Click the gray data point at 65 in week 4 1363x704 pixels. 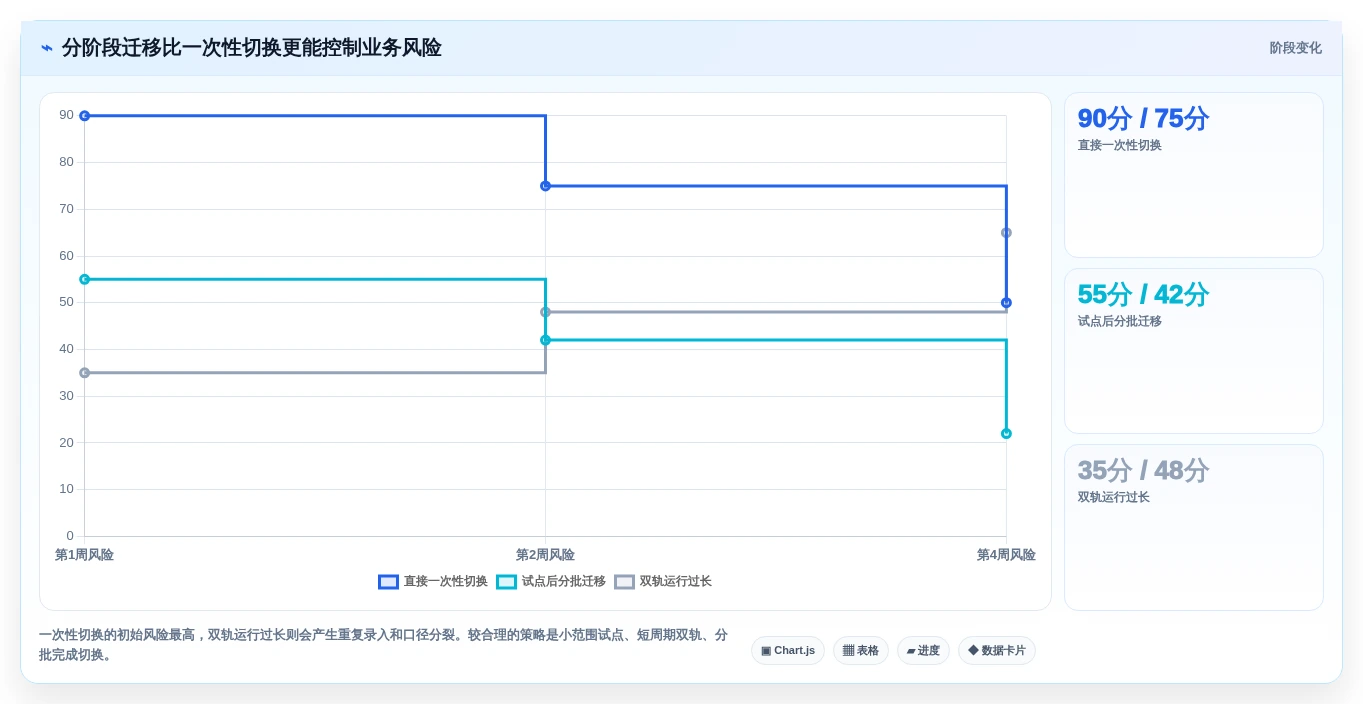(x=1006, y=233)
